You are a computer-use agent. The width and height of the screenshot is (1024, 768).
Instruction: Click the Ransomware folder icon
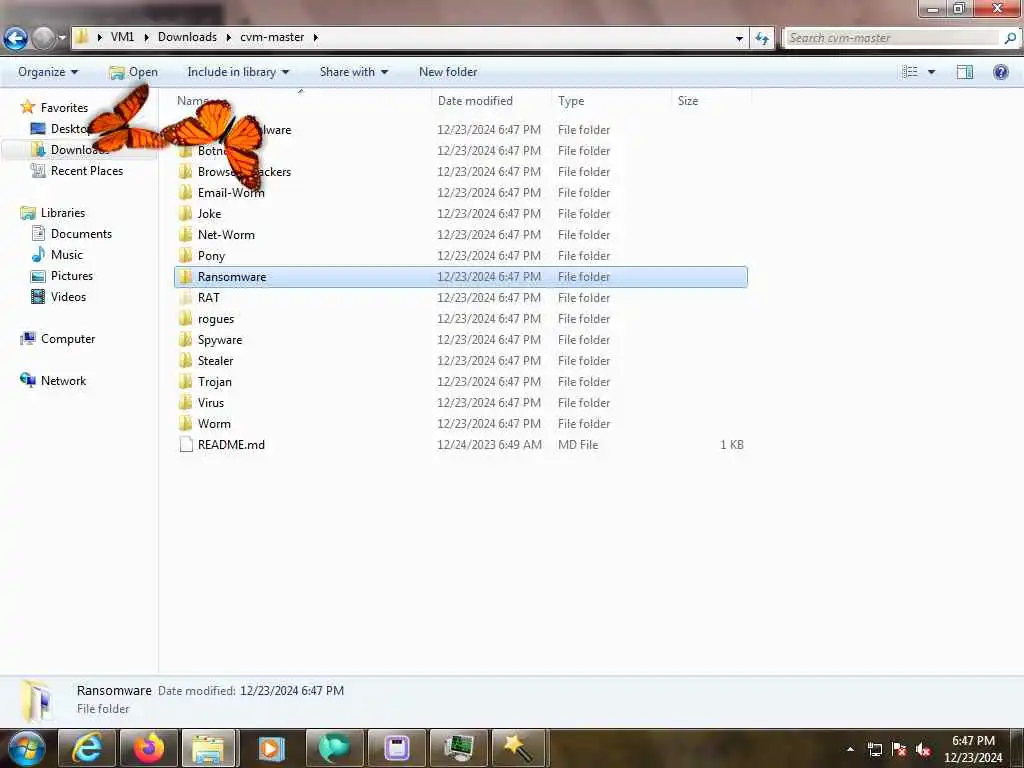point(186,276)
